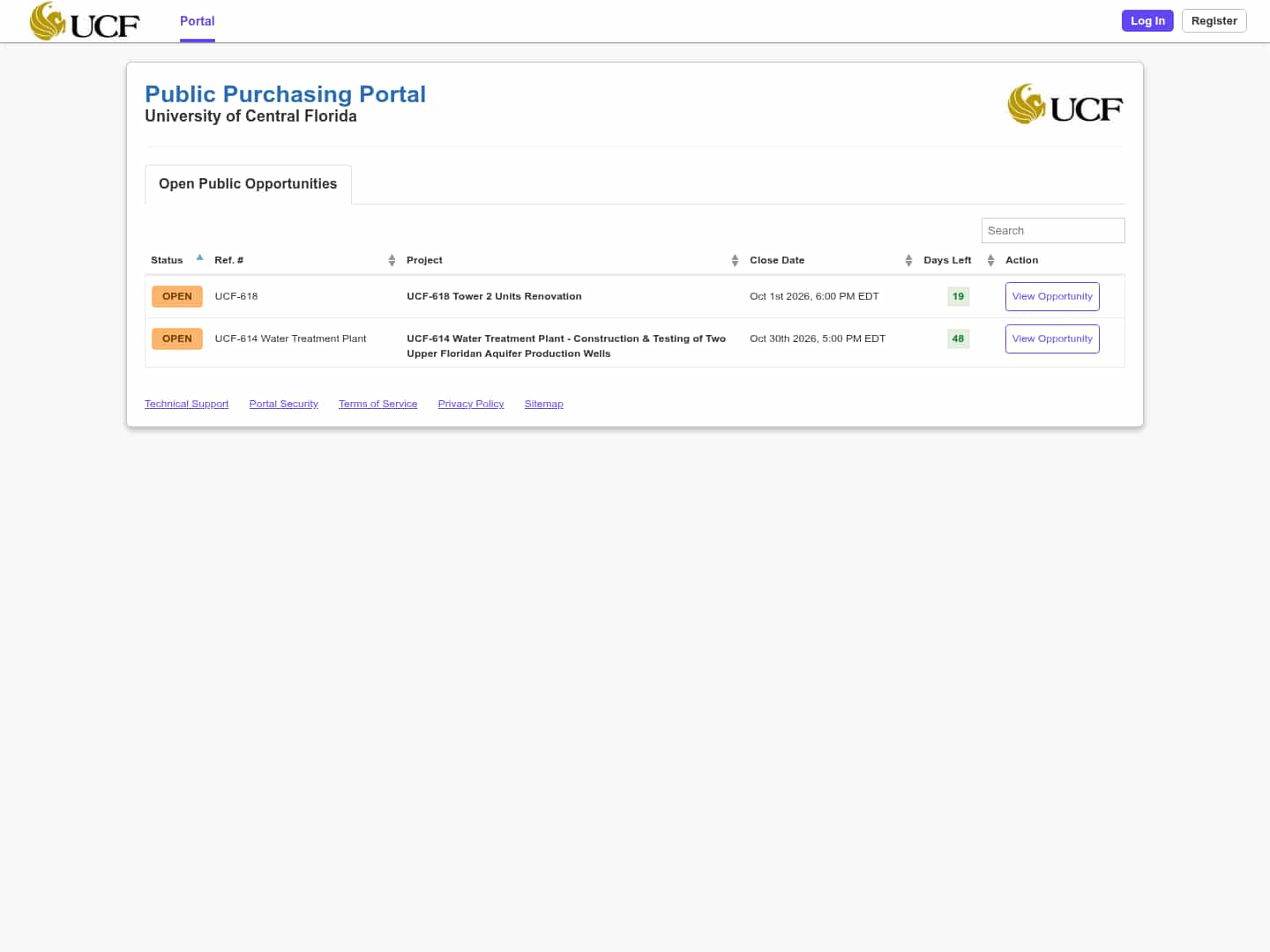Sort by Status column arrow
The height and width of the screenshot is (952, 1270).
[x=200, y=258]
